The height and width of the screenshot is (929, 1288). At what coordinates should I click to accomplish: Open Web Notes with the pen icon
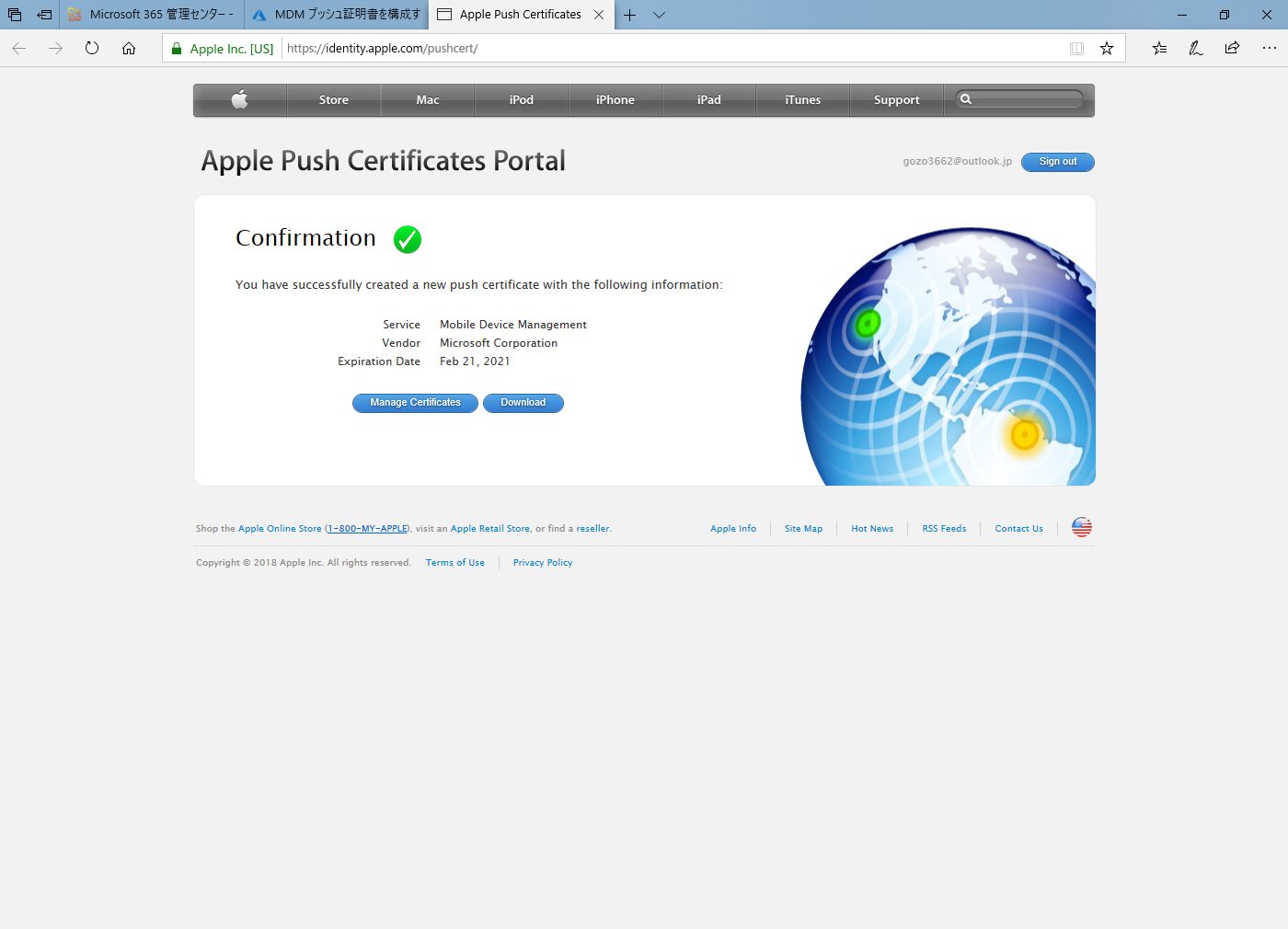pyautogui.click(x=1195, y=49)
